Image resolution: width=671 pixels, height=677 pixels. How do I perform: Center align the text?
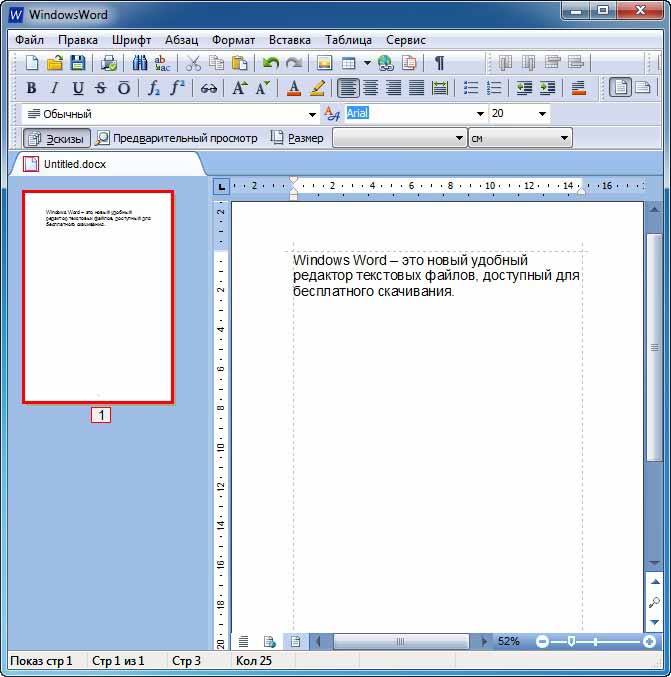pos(370,88)
